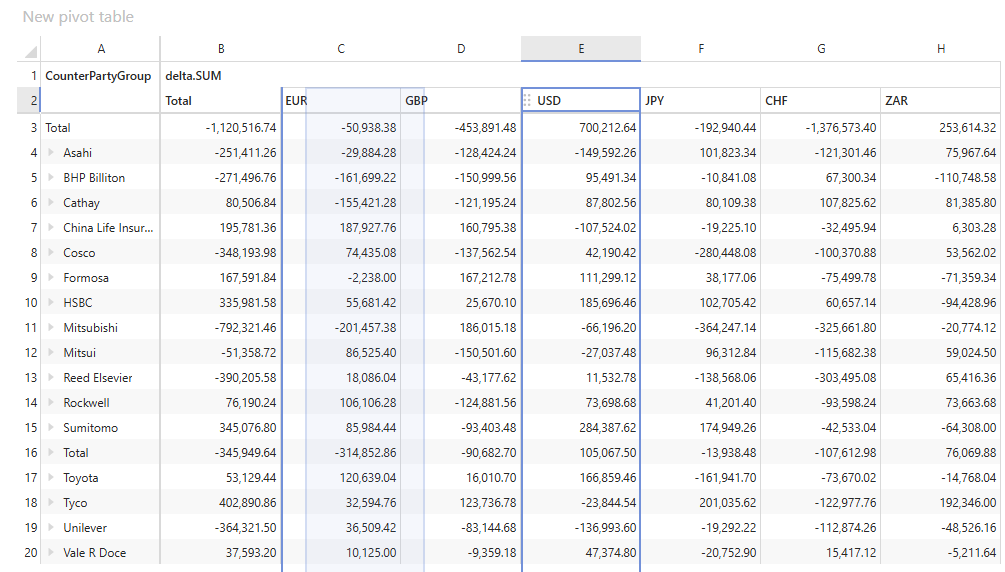Select column E header

click(581, 49)
